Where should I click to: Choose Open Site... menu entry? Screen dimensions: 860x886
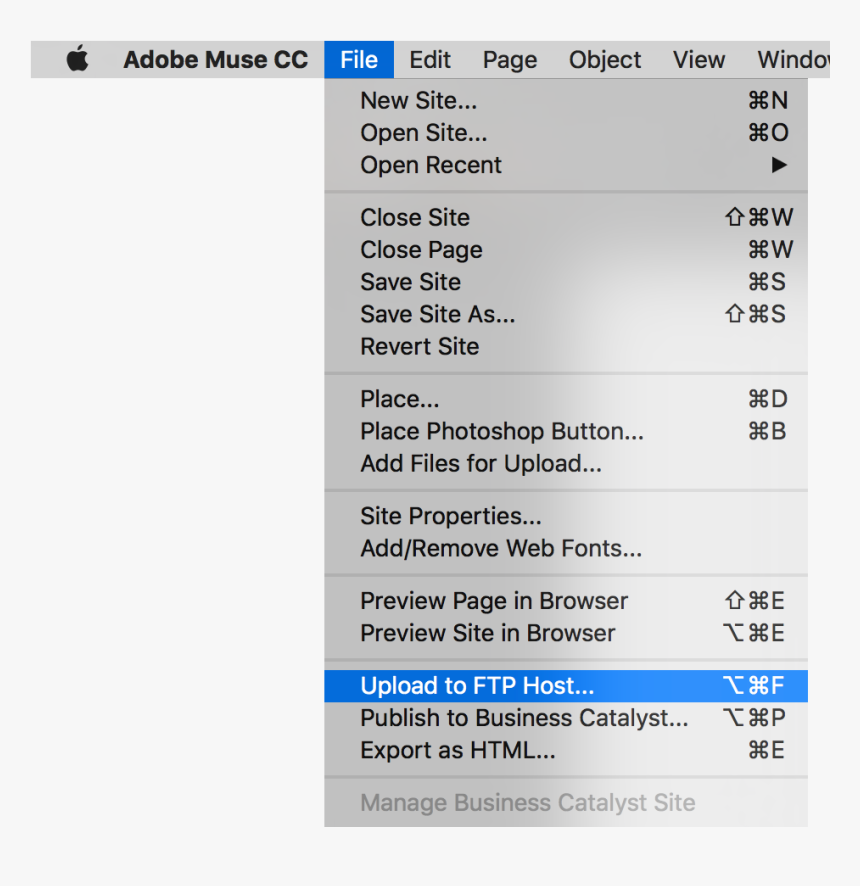424,133
